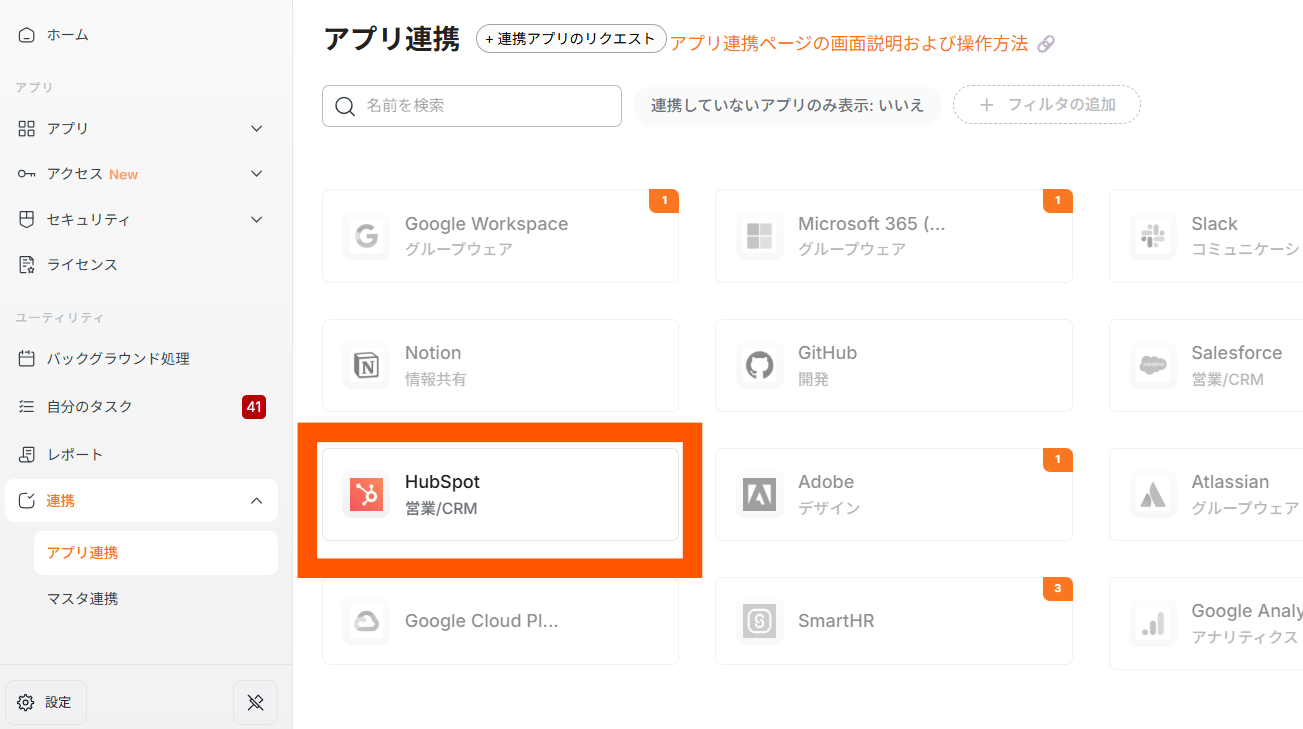Click the Google Workspace logo icon

coord(365,236)
